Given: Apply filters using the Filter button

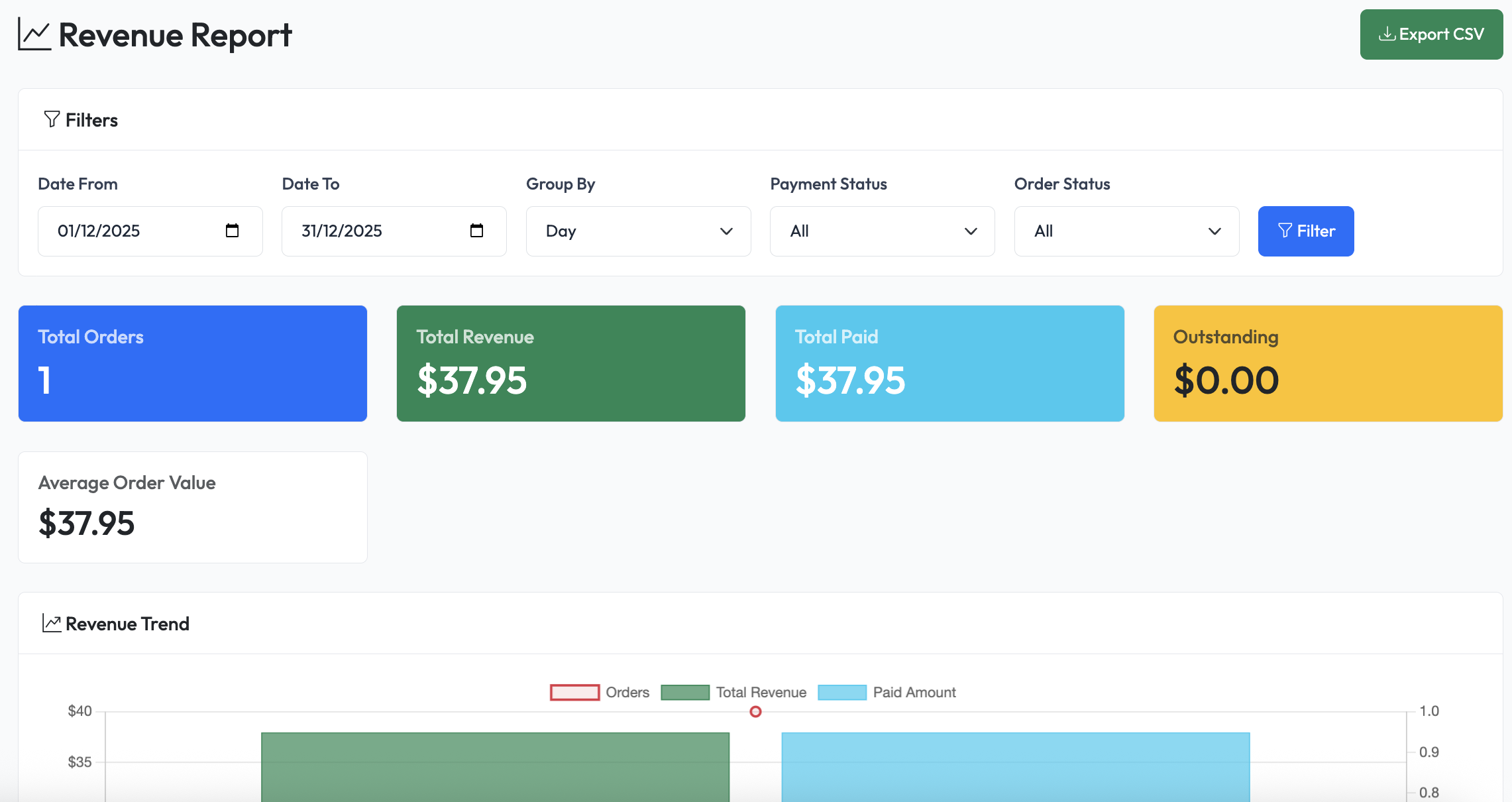Looking at the screenshot, I should tap(1305, 231).
